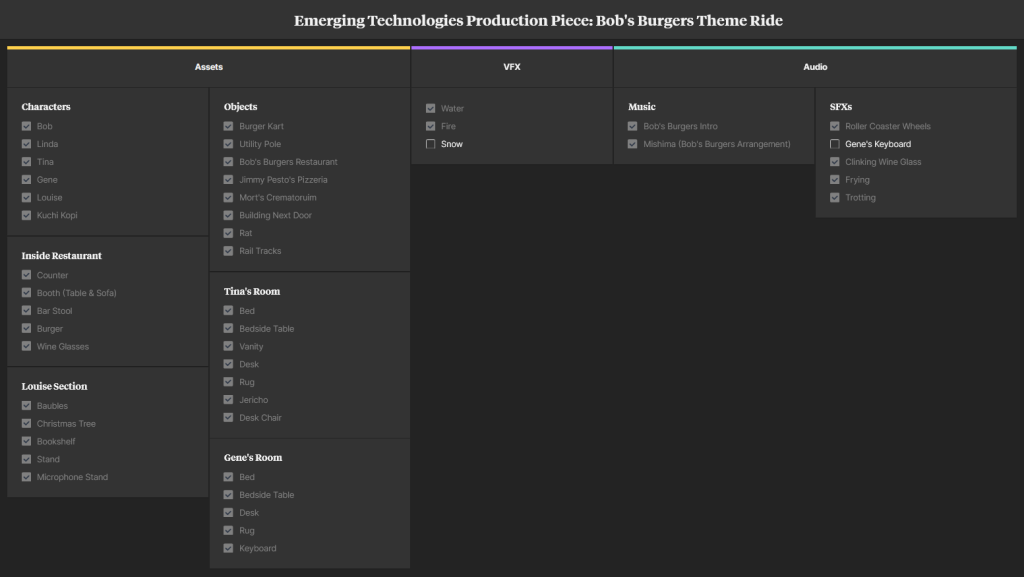Screen dimensions: 1024x577
Task: Select the Assets column header
Action: click(x=209, y=67)
